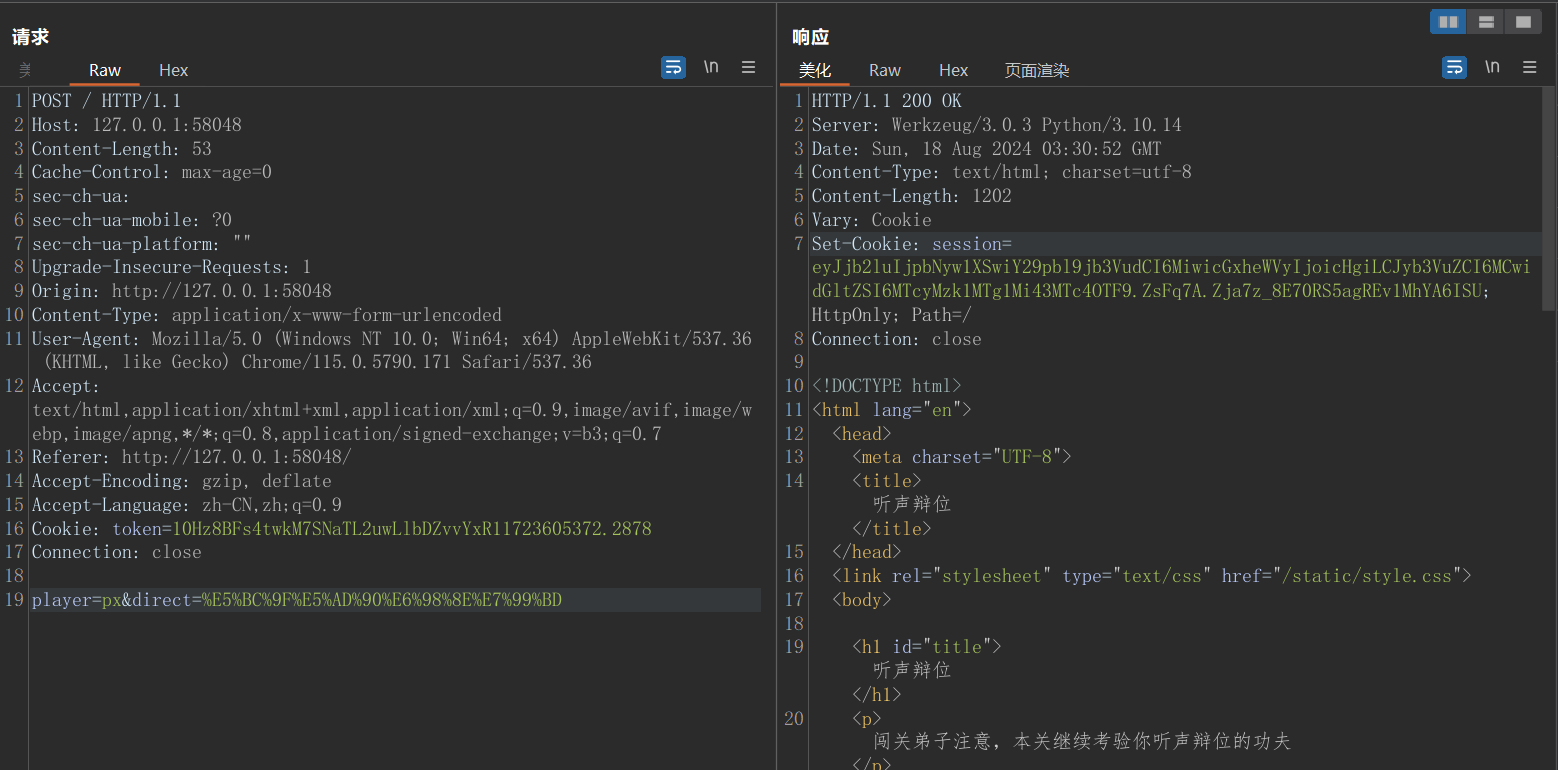Click the HTTP/1.1 200 OK status line

(x=886, y=101)
